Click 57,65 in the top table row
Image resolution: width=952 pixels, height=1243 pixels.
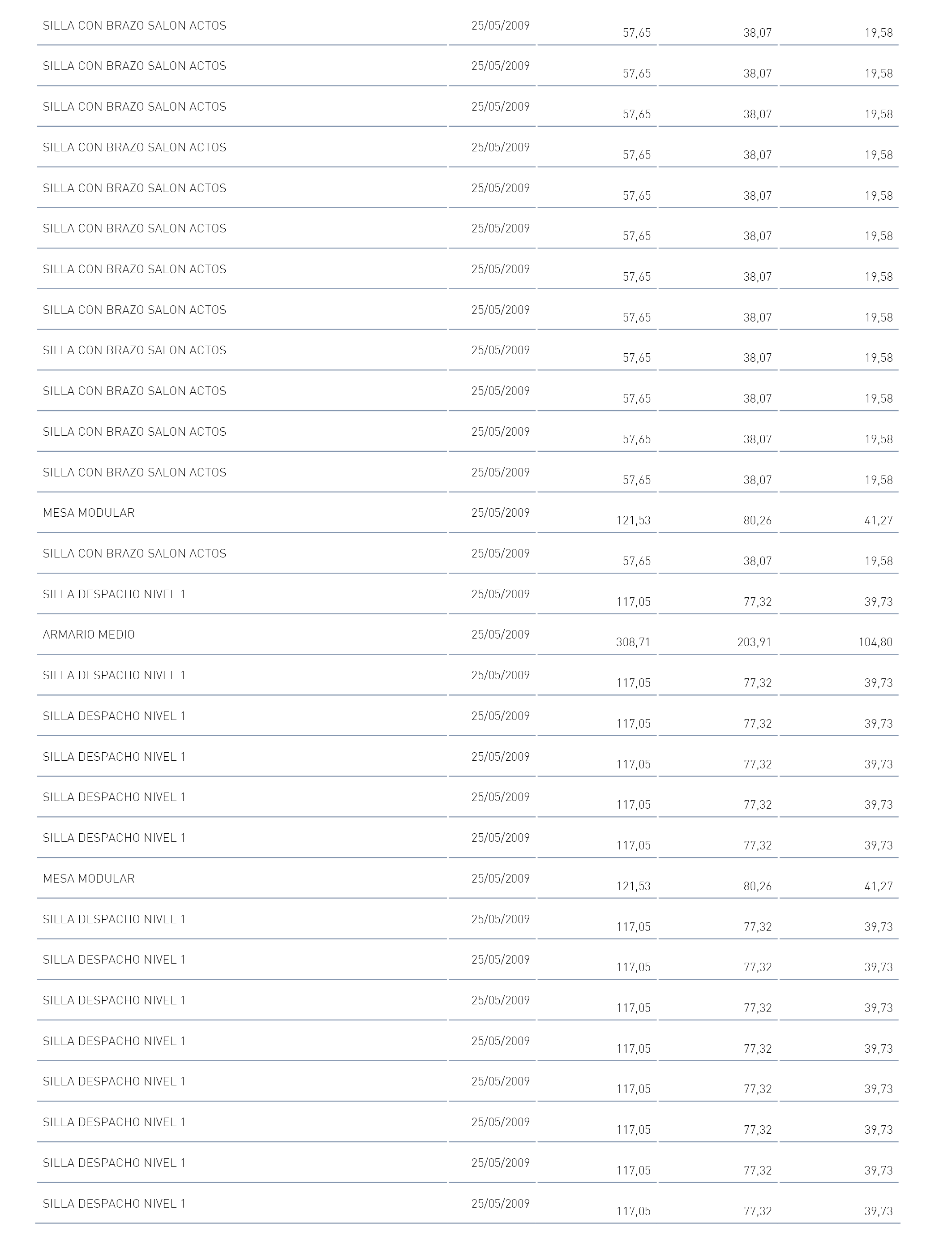(637, 33)
